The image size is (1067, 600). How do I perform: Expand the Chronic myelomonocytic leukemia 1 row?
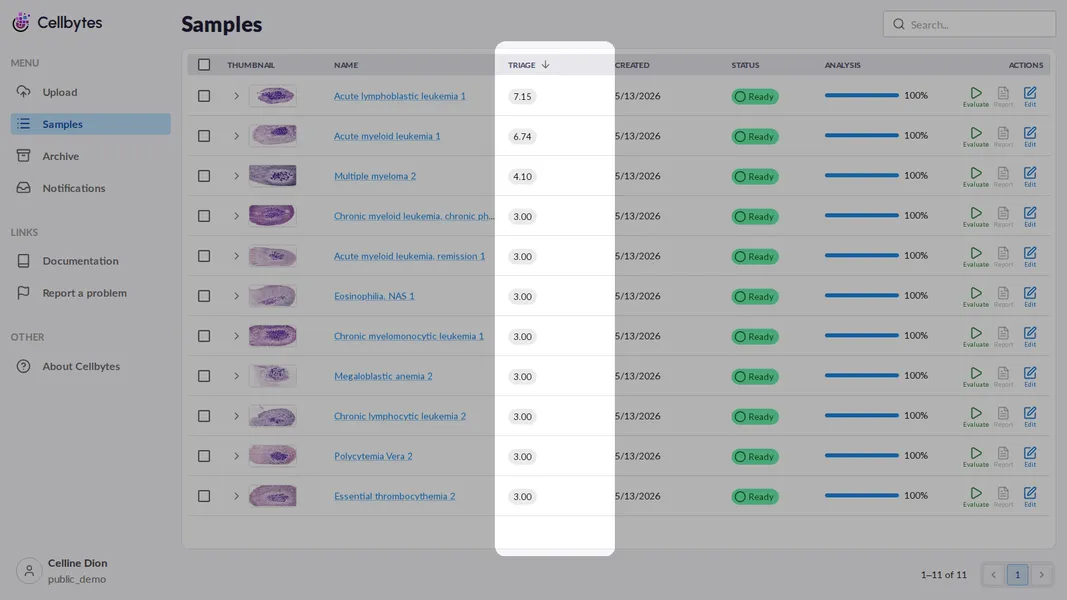pyautogui.click(x=236, y=336)
